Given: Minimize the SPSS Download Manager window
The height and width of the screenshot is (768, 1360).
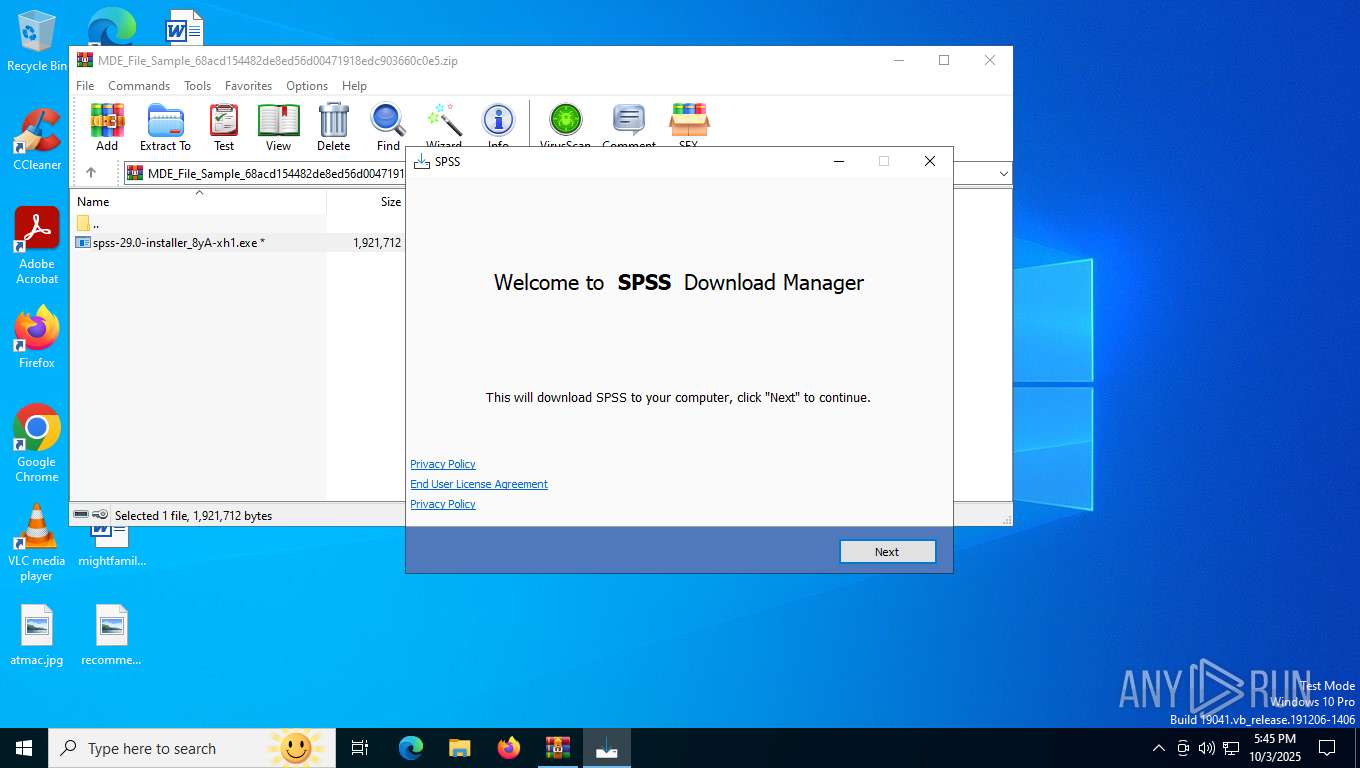Looking at the screenshot, I should coord(839,161).
